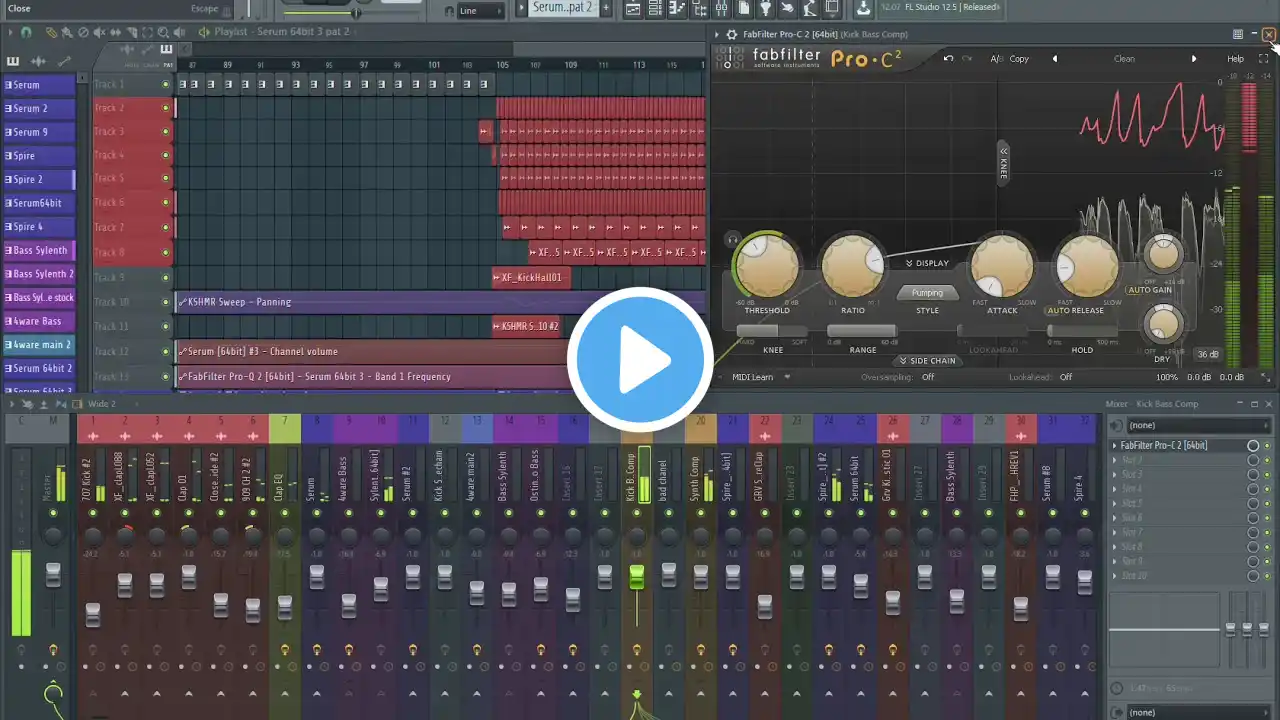Select the Bass Sylenth channel
The width and height of the screenshot is (1280, 720).
point(39,250)
